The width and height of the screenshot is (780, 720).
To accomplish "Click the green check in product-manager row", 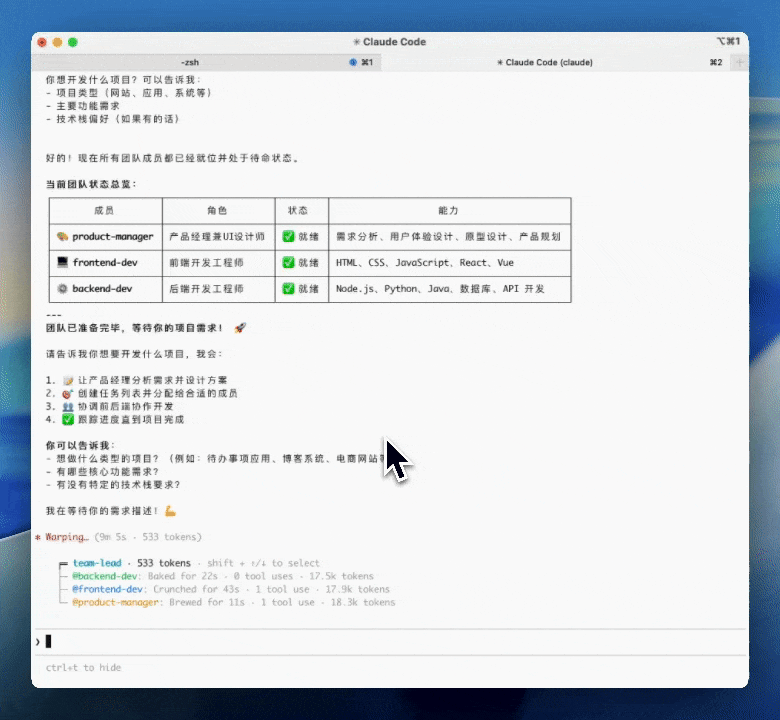I will click(288, 236).
